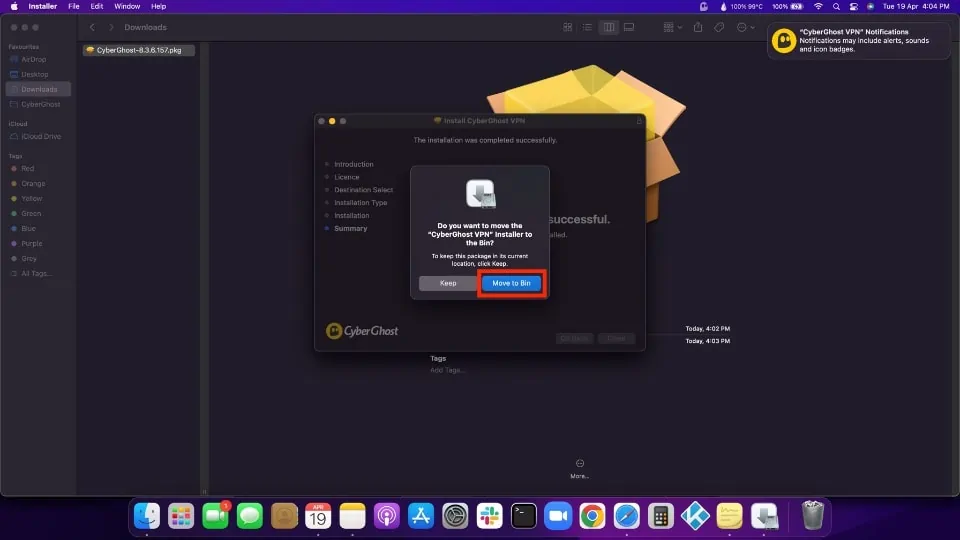Open Podcasts from the Dock

point(387,516)
